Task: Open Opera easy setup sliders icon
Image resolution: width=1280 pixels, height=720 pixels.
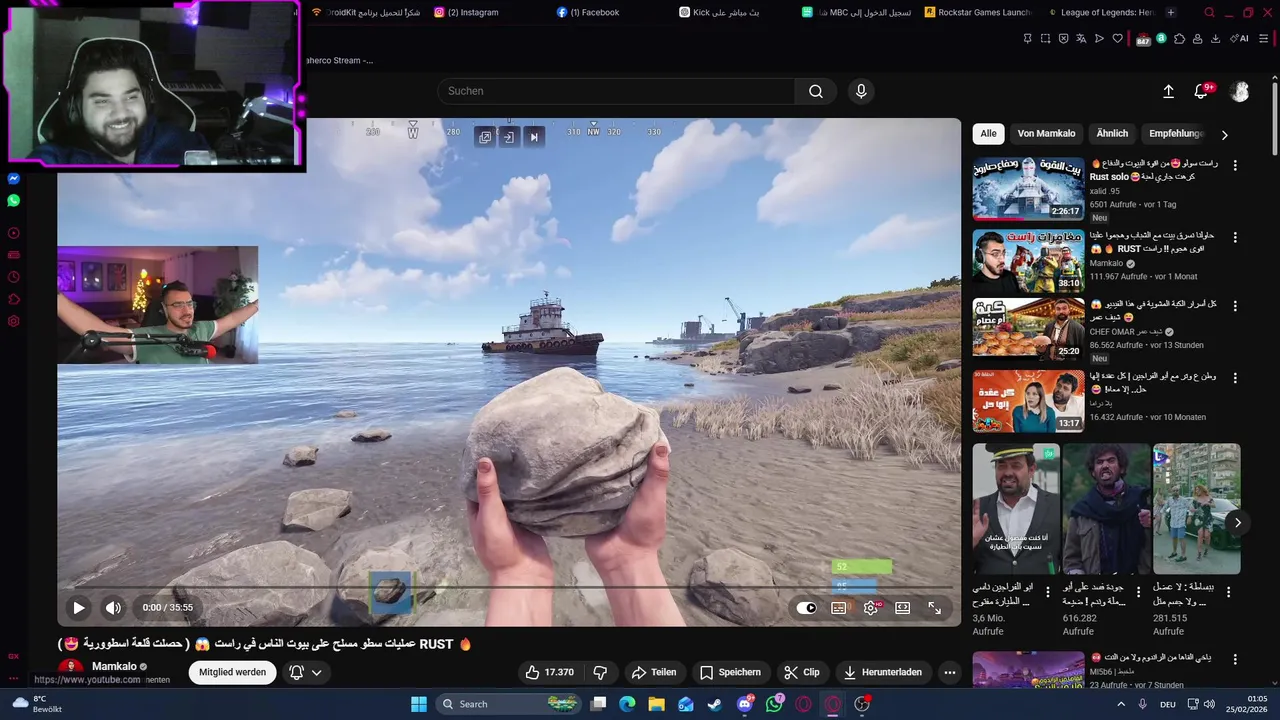Action: coord(1264,39)
